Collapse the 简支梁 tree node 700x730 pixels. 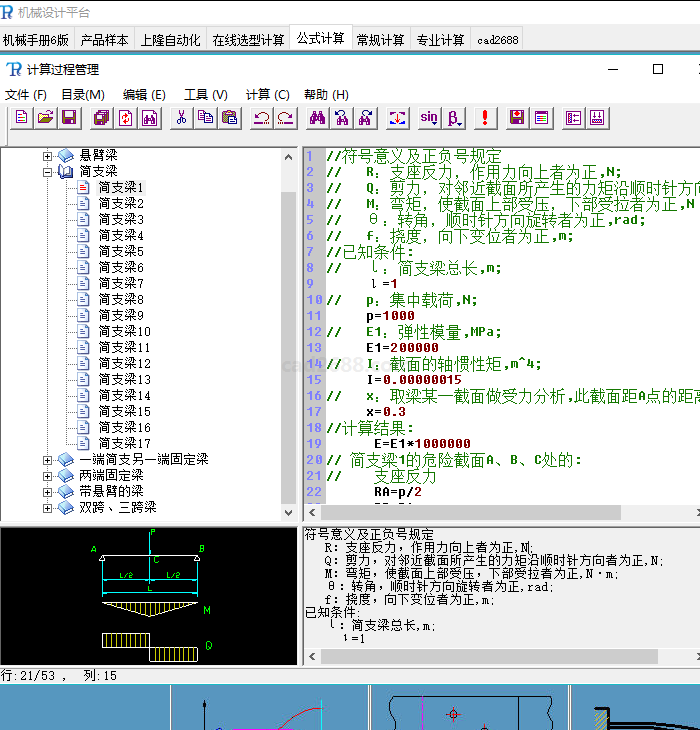(47, 171)
